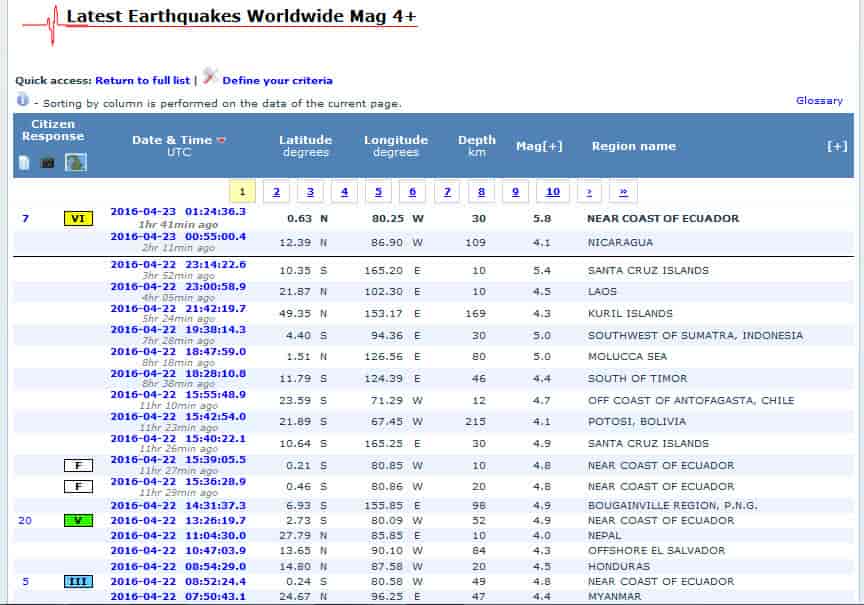Open the F badge for 15:36:28.9 row
This screenshot has width=864, height=605.
78,487
